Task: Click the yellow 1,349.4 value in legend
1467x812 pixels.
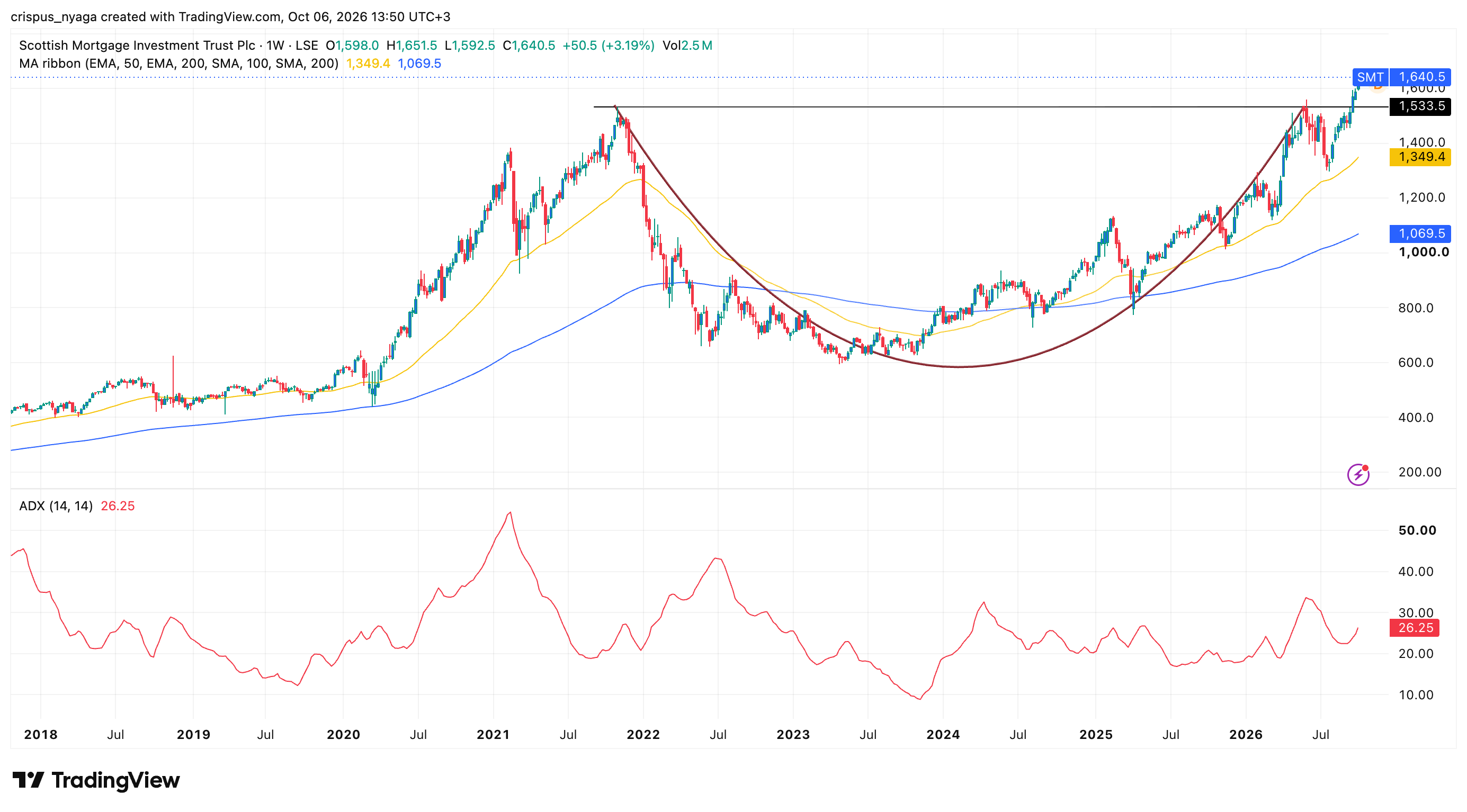Action: [x=368, y=64]
